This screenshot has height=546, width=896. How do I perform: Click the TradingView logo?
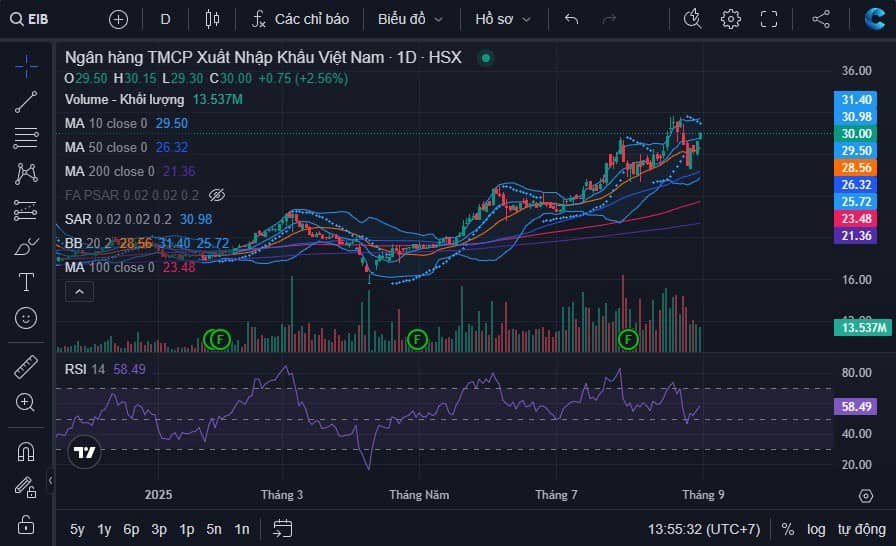pyautogui.click(x=84, y=452)
